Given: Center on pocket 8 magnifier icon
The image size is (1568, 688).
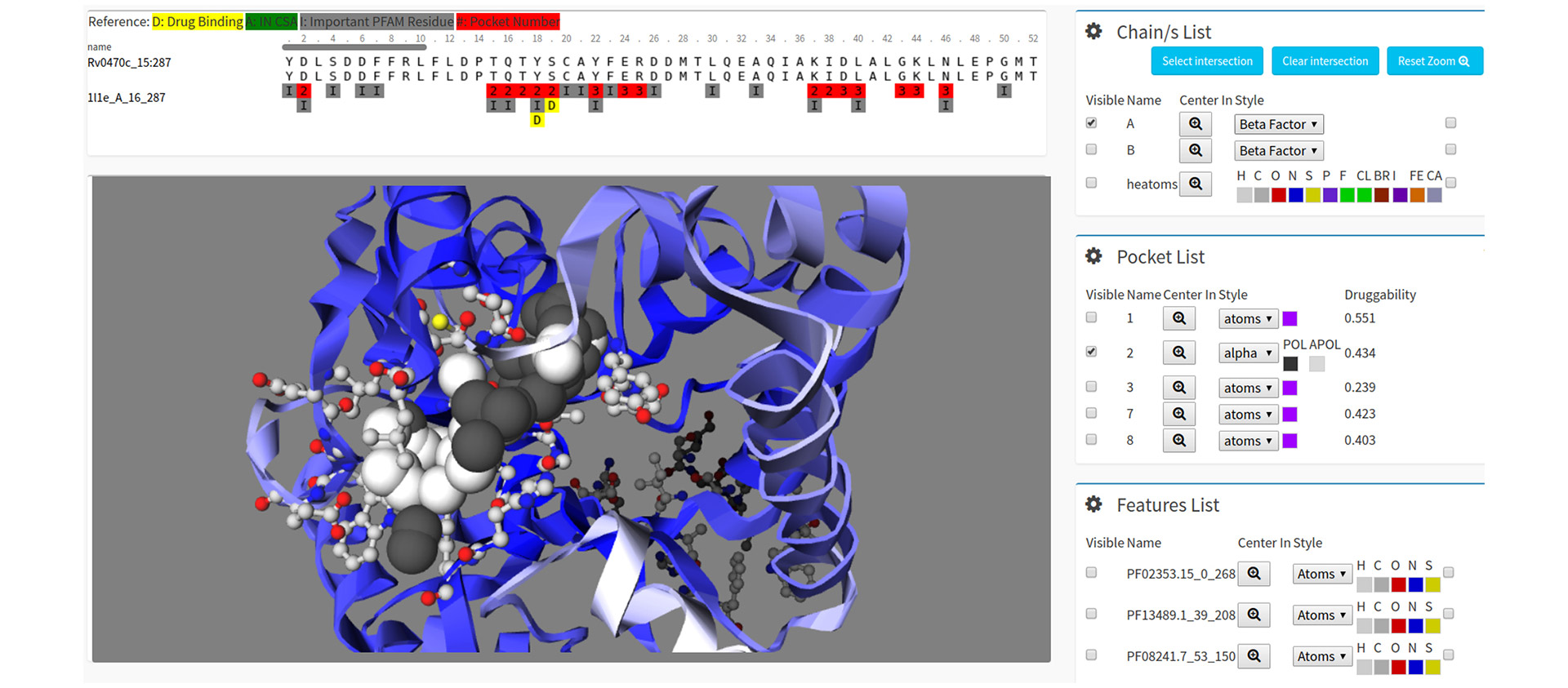Looking at the screenshot, I should pos(1178,441).
